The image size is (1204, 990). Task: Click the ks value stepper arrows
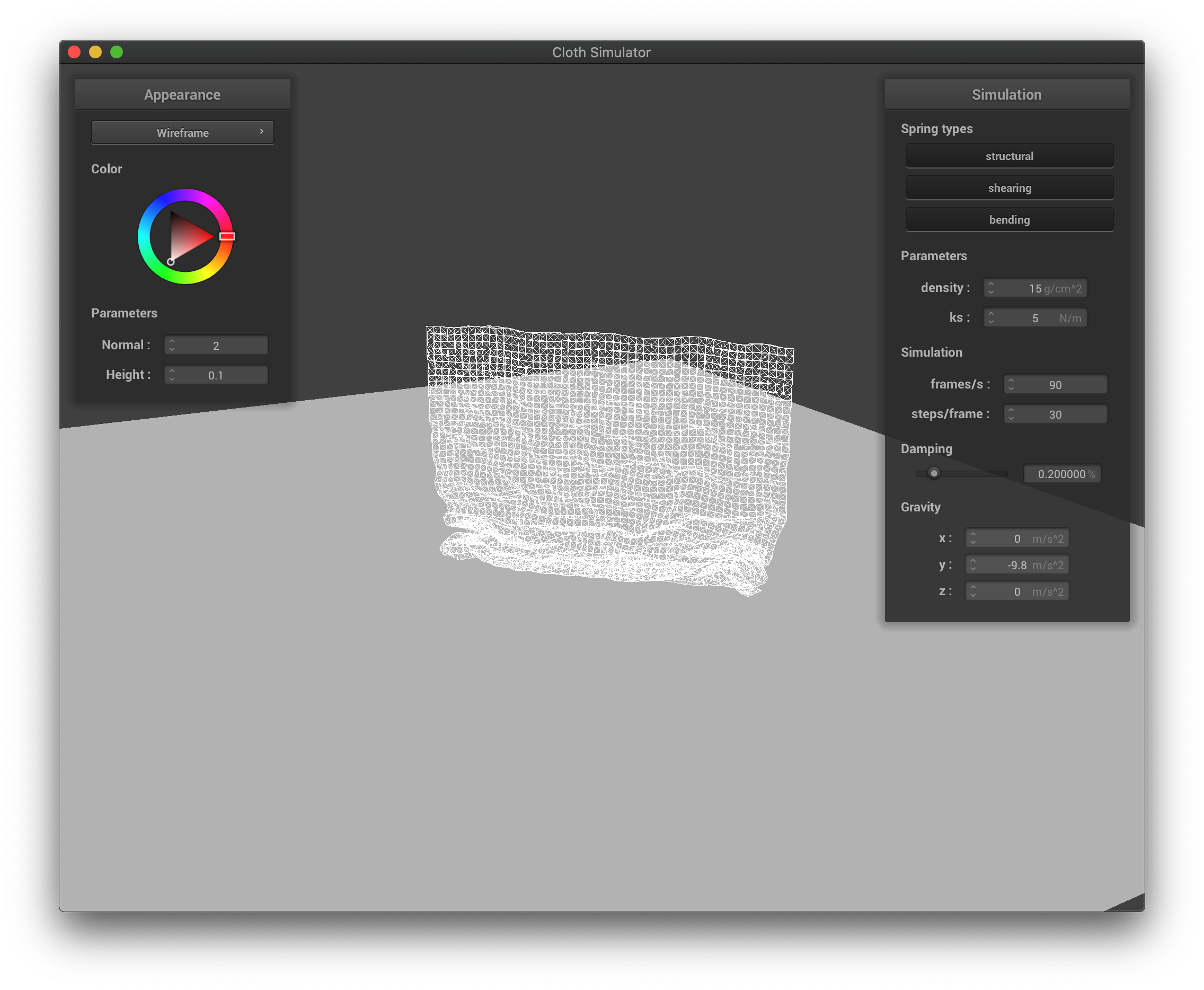coord(991,317)
